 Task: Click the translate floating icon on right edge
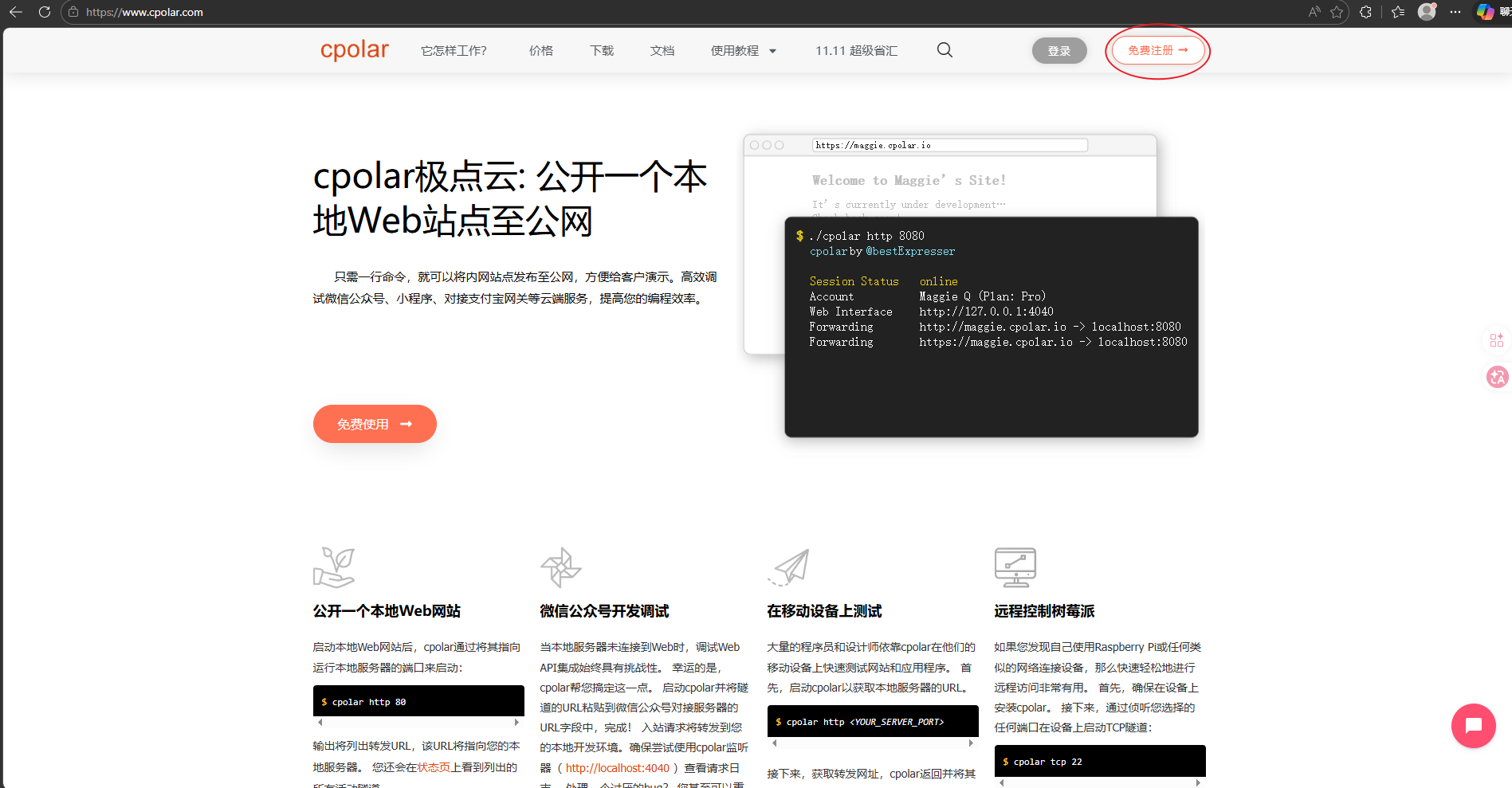(1497, 377)
